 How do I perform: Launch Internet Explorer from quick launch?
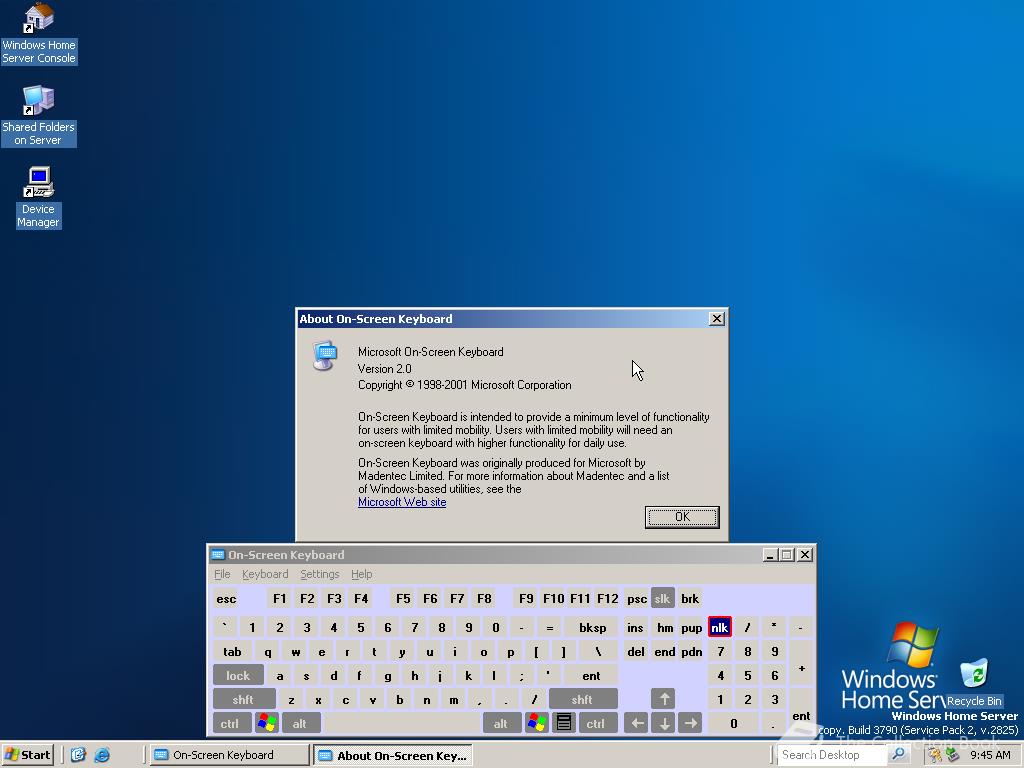pyautogui.click(x=103, y=755)
